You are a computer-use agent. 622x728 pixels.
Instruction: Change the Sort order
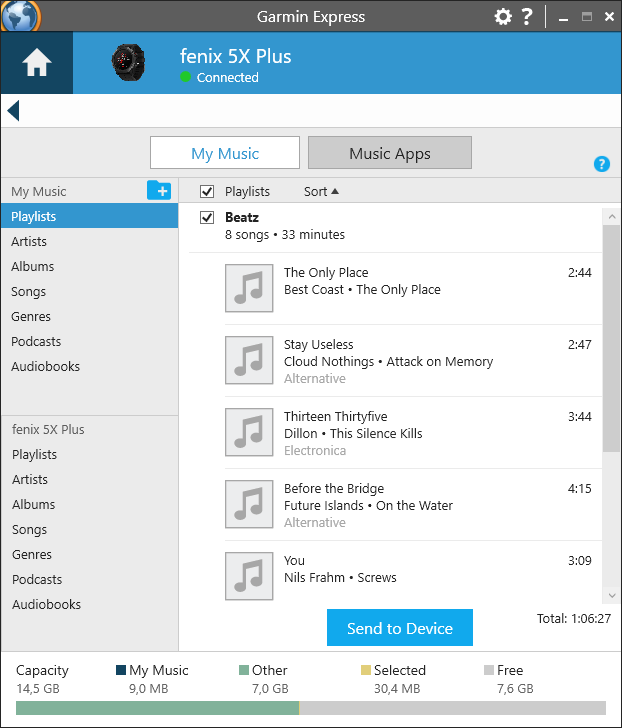pyautogui.click(x=321, y=191)
